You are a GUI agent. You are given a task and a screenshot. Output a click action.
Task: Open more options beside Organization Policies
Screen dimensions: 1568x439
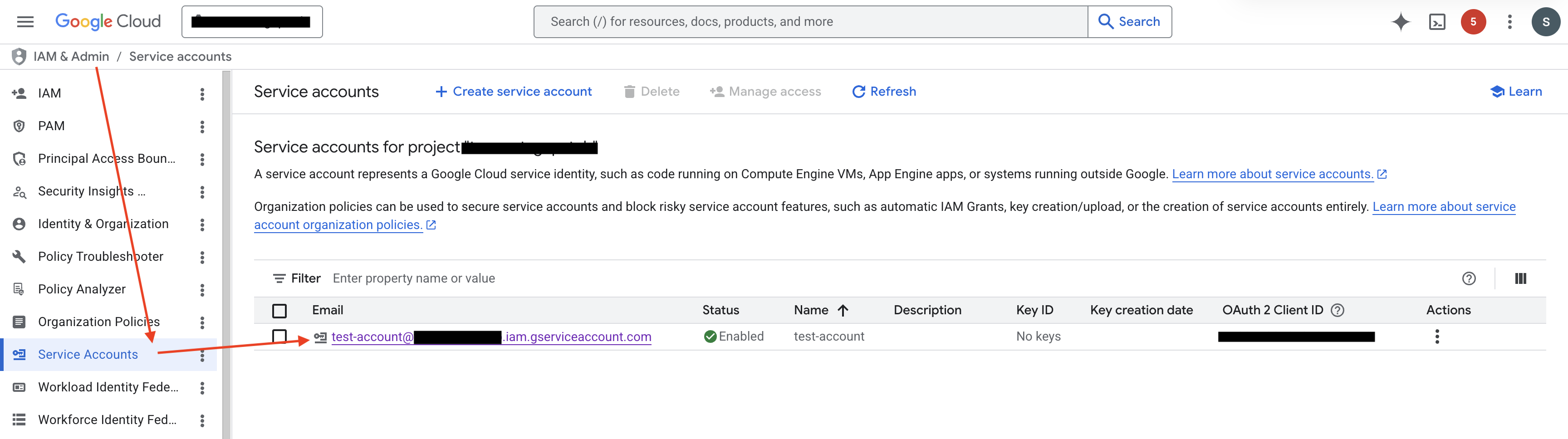tap(202, 322)
